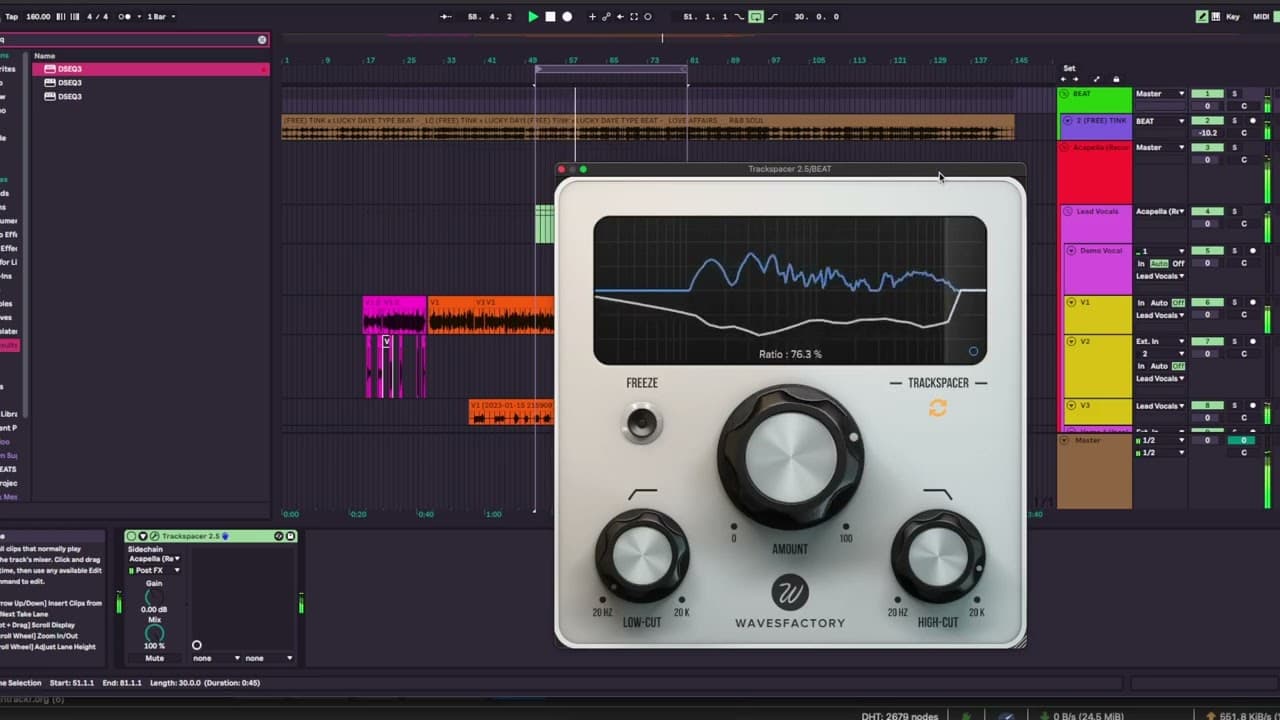Image resolution: width=1280 pixels, height=720 pixels.
Task: Click the Trackspacer Low-Cut knob
Action: (642, 556)
